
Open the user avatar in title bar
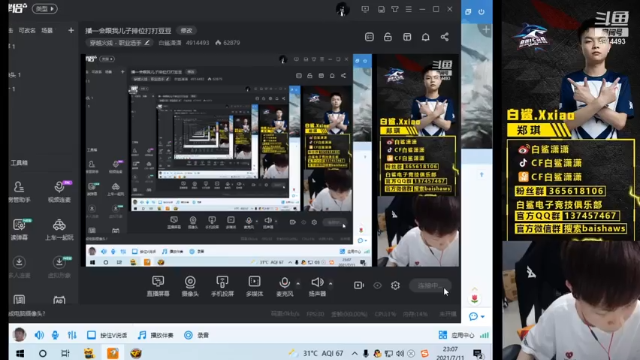click(342, 9)
